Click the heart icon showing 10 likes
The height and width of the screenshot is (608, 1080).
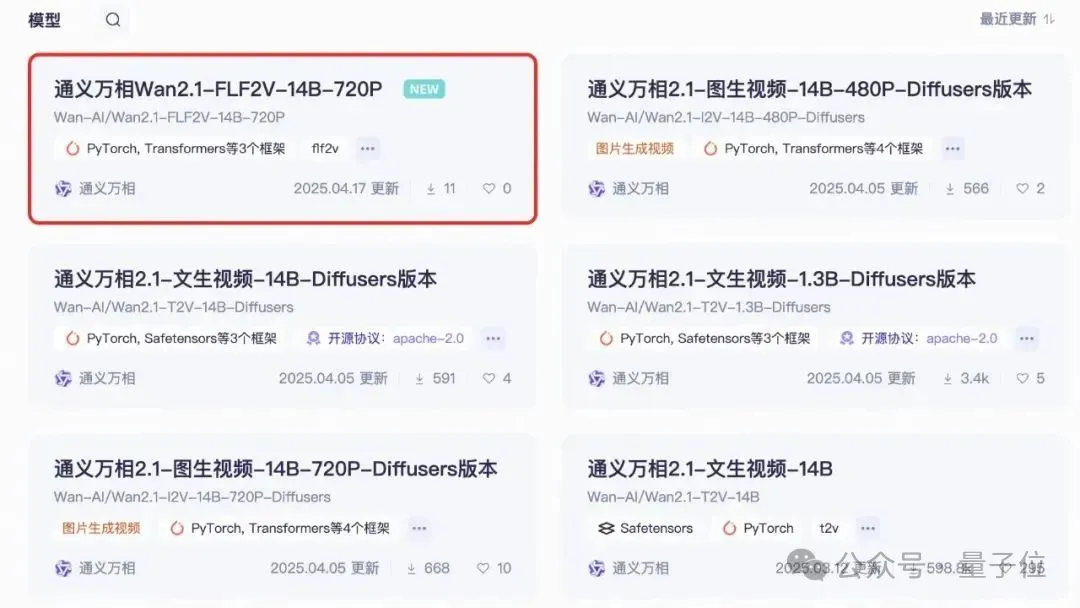tap(483, 568)
